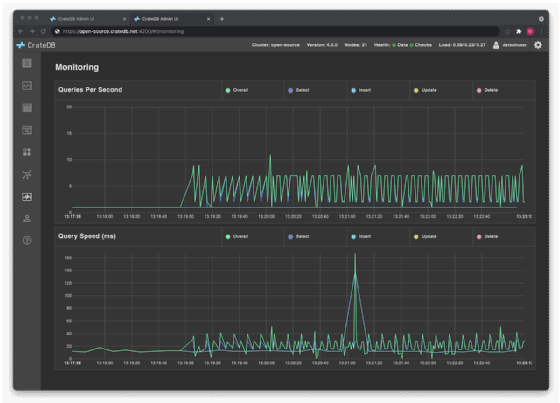Image resolution: width=560 pixels, height=403 pixels.
Task: Click the browser address bar URL
Action: coord(123,31)
